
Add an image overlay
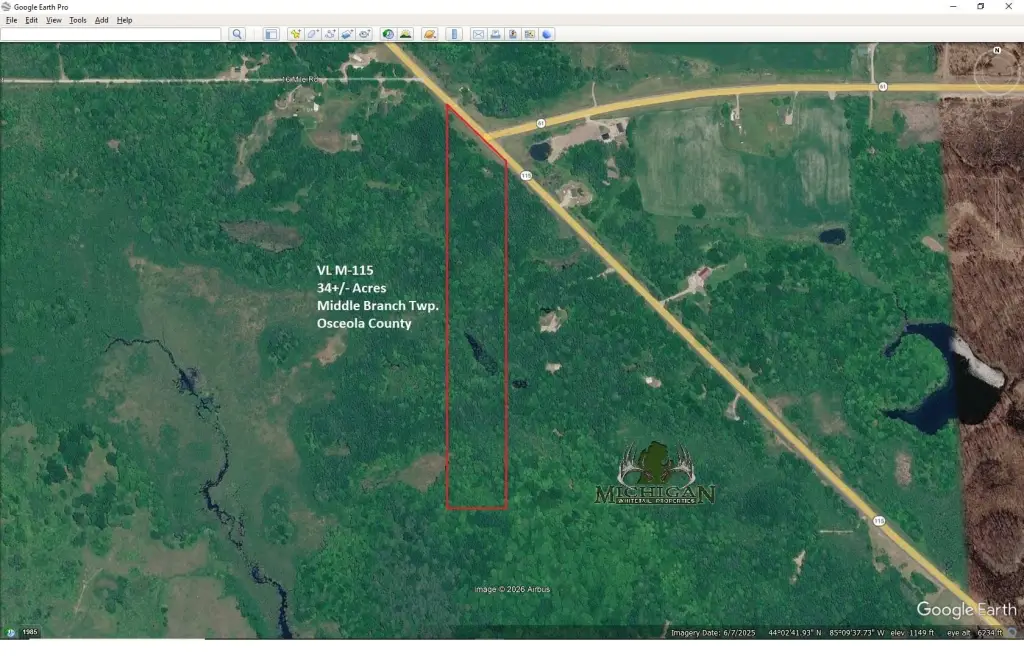click(x=346, y=34)
